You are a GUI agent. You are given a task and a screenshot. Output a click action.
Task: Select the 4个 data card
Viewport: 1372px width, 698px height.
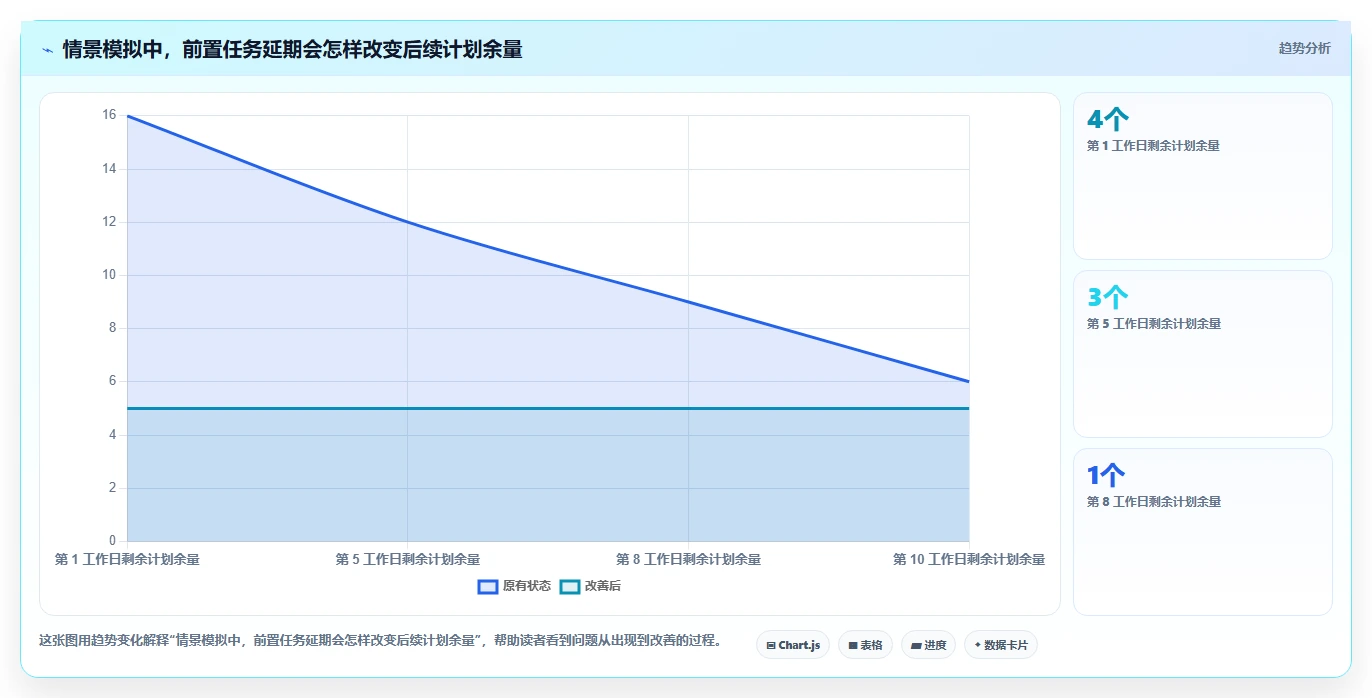(1202, 176)
